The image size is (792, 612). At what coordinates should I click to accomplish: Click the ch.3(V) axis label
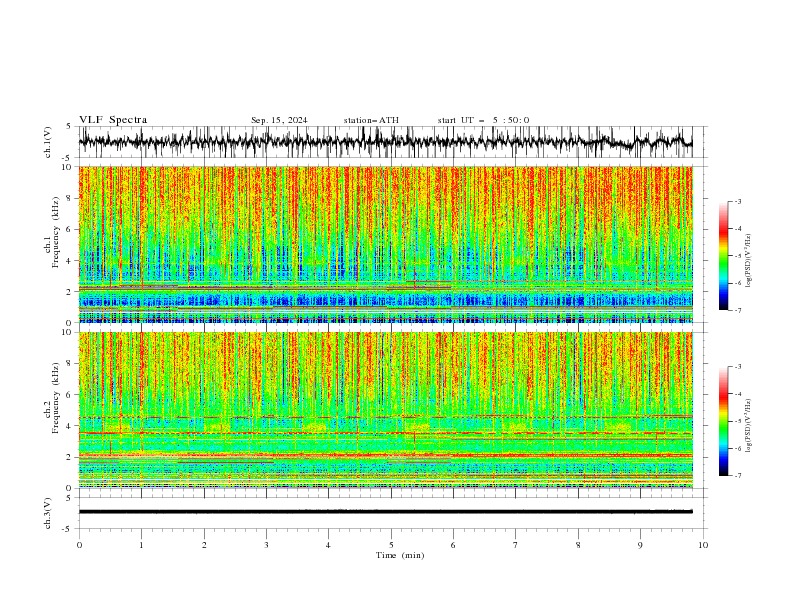click(48, 513)
